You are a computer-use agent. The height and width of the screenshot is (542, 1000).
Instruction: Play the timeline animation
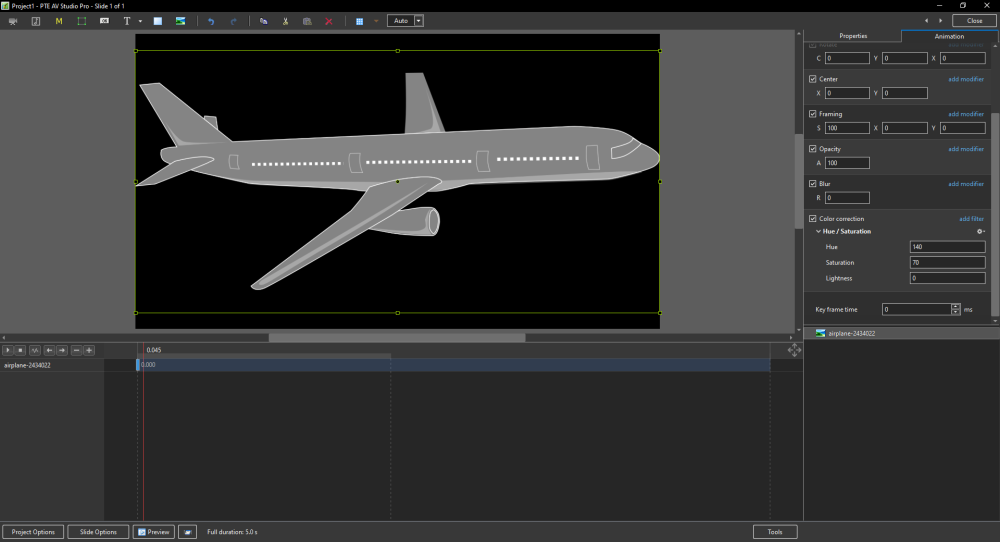point(8,350)
